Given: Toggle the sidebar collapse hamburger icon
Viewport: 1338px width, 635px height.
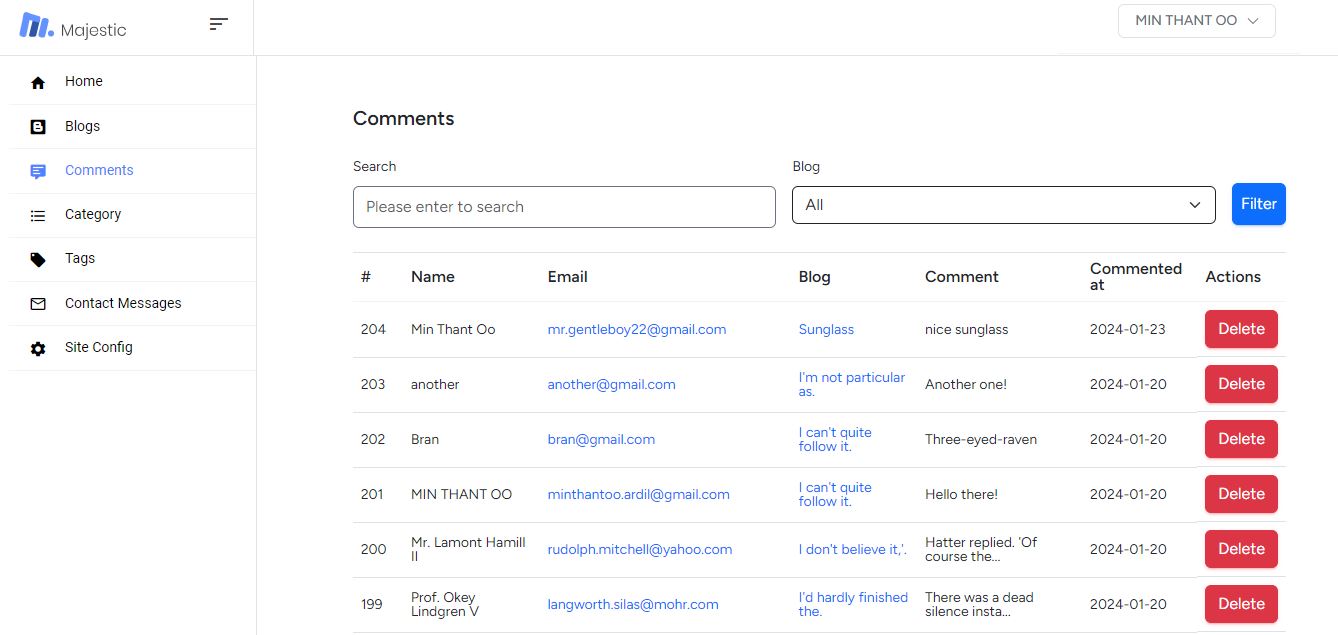Looking at the screenshot, I should [x=219, y=24].
